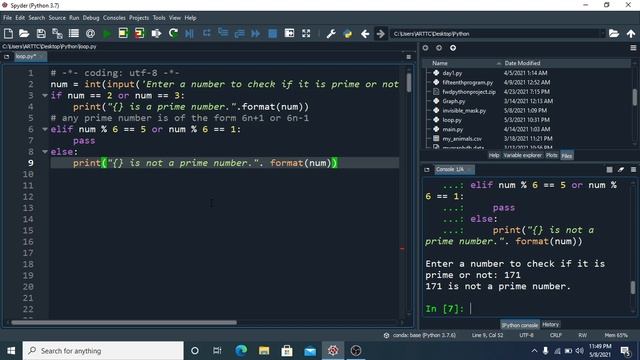Open the Tools menu

coord(159,18)
